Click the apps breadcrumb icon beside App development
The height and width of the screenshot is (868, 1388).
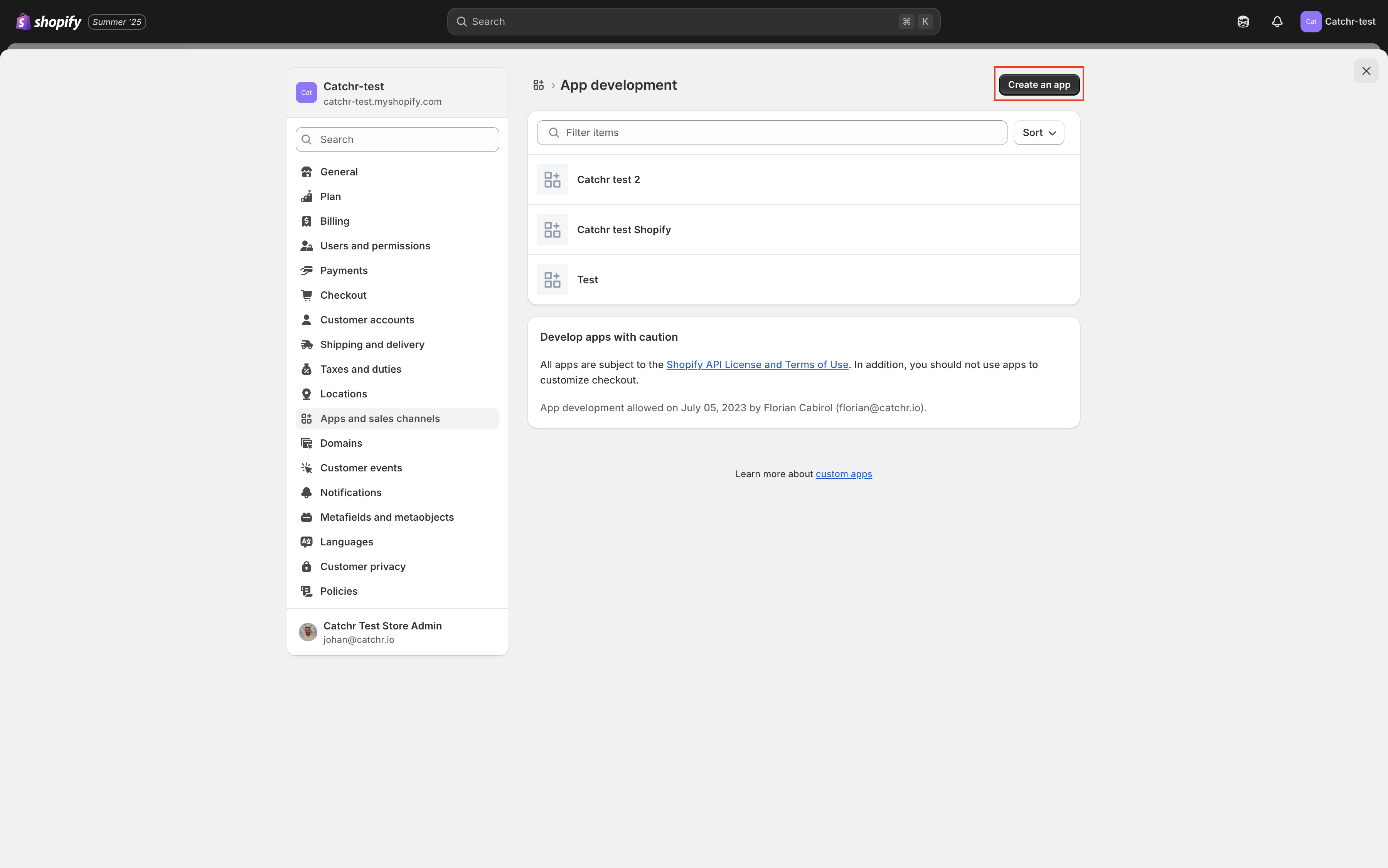pyautogui.click(x=538, y=85)
